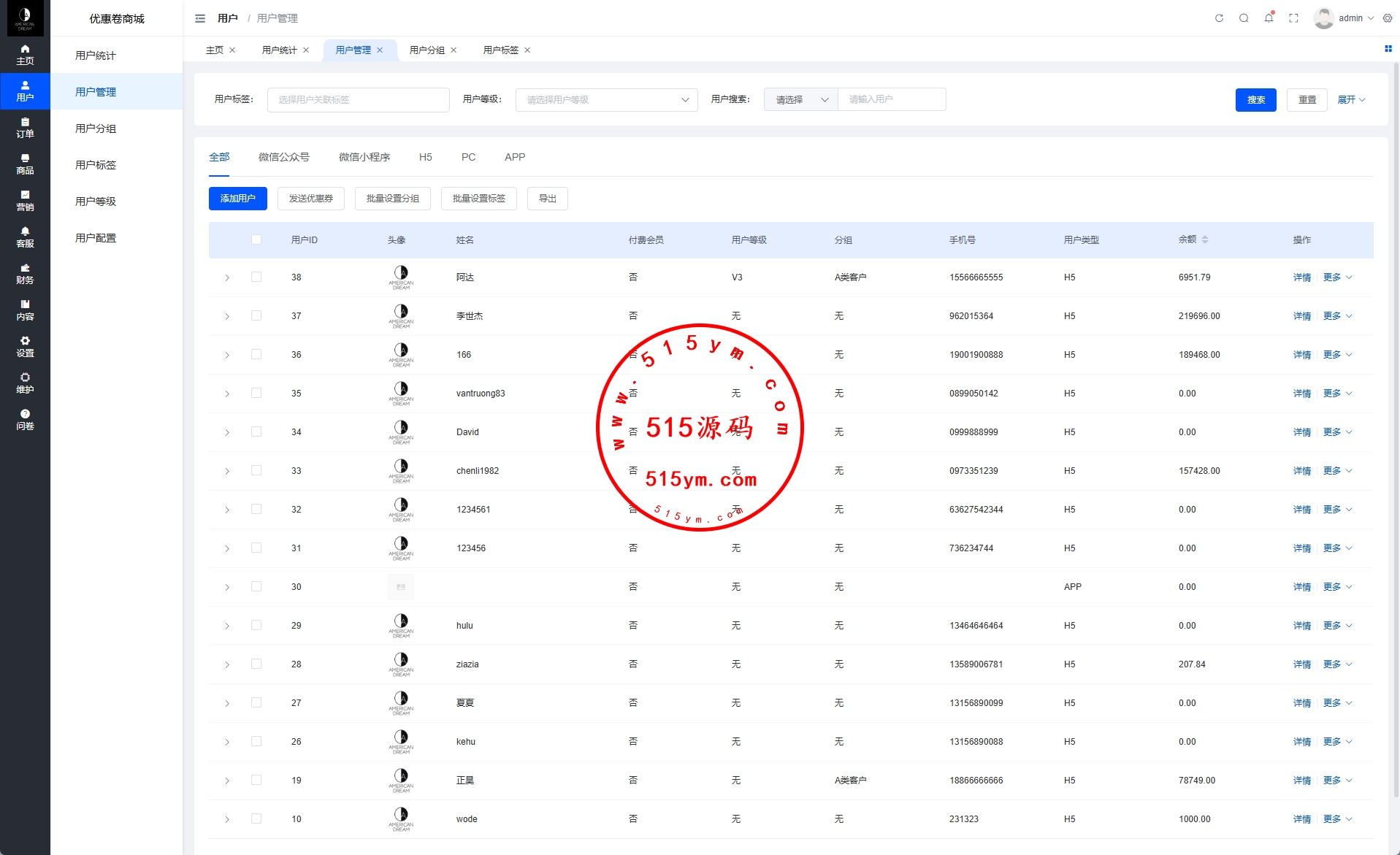The width and height of the screenshot is (1400, 855).
Task: Click the refresh icon in top bar
Action: click(x=1219, y=18)
